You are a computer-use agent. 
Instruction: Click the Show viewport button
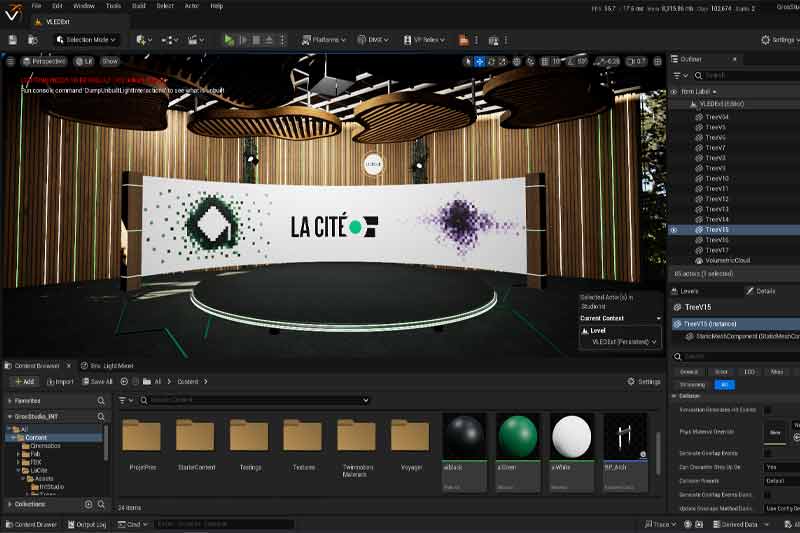click(x=110, y=61)
